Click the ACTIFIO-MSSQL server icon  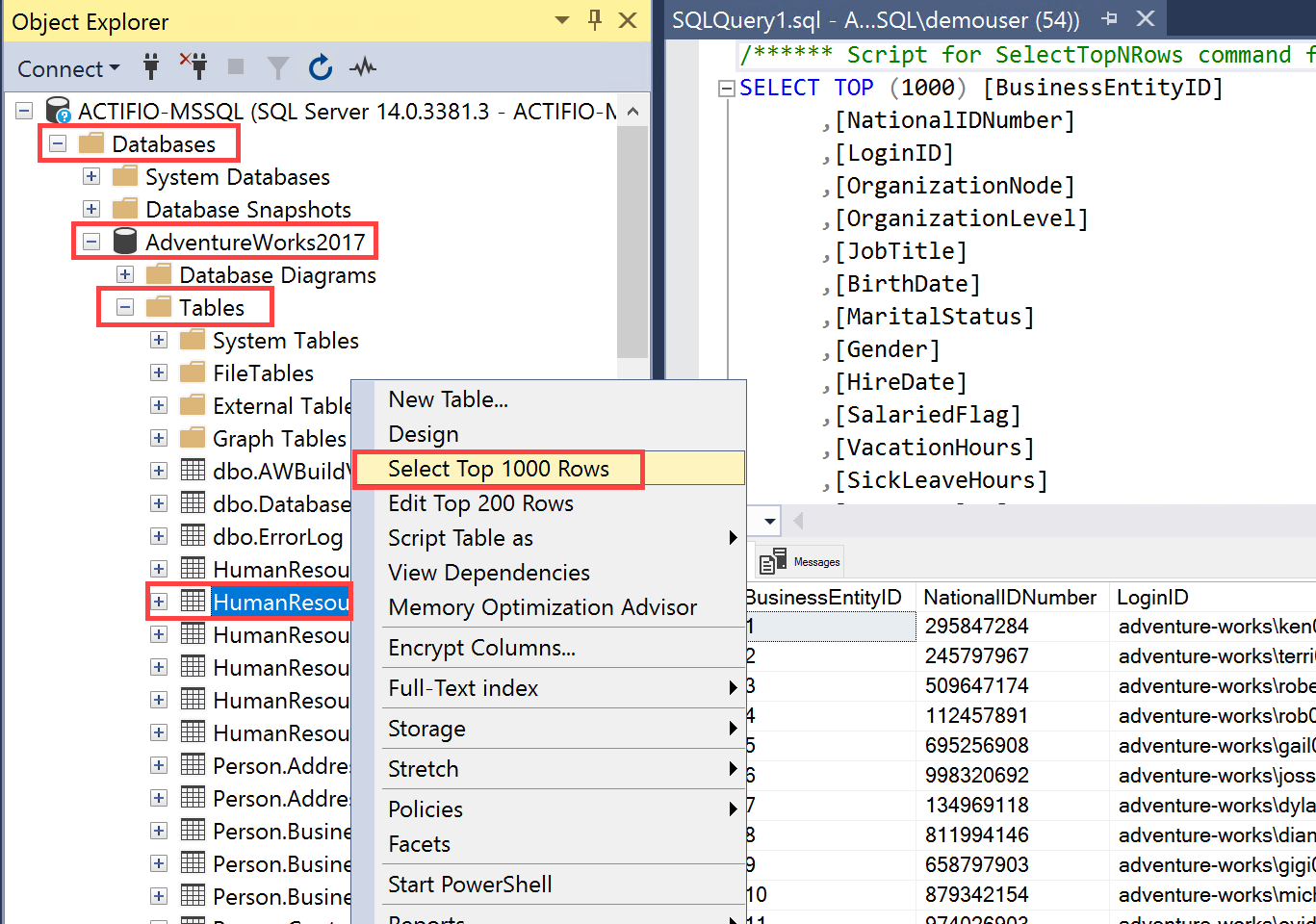point(58,111)
